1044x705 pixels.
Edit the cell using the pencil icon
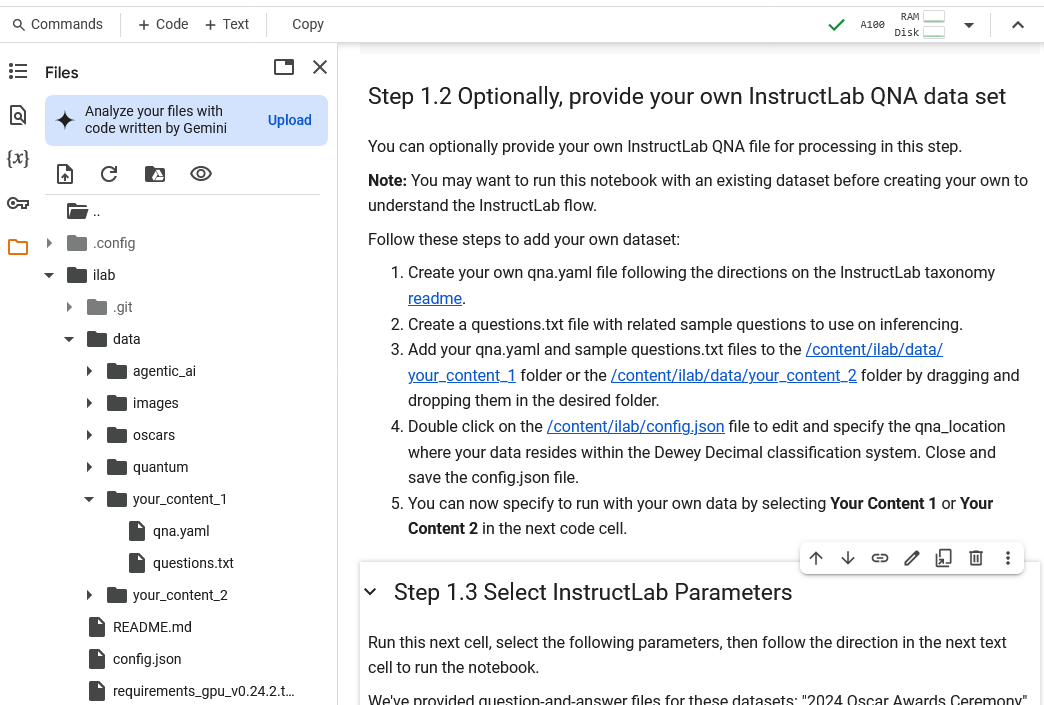[911, 558]
